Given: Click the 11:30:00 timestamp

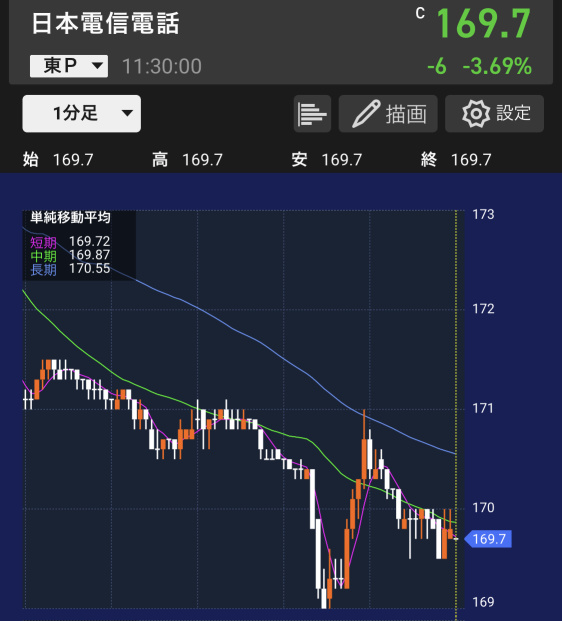Looking at the screenshot, I should (x=162, y=66).
